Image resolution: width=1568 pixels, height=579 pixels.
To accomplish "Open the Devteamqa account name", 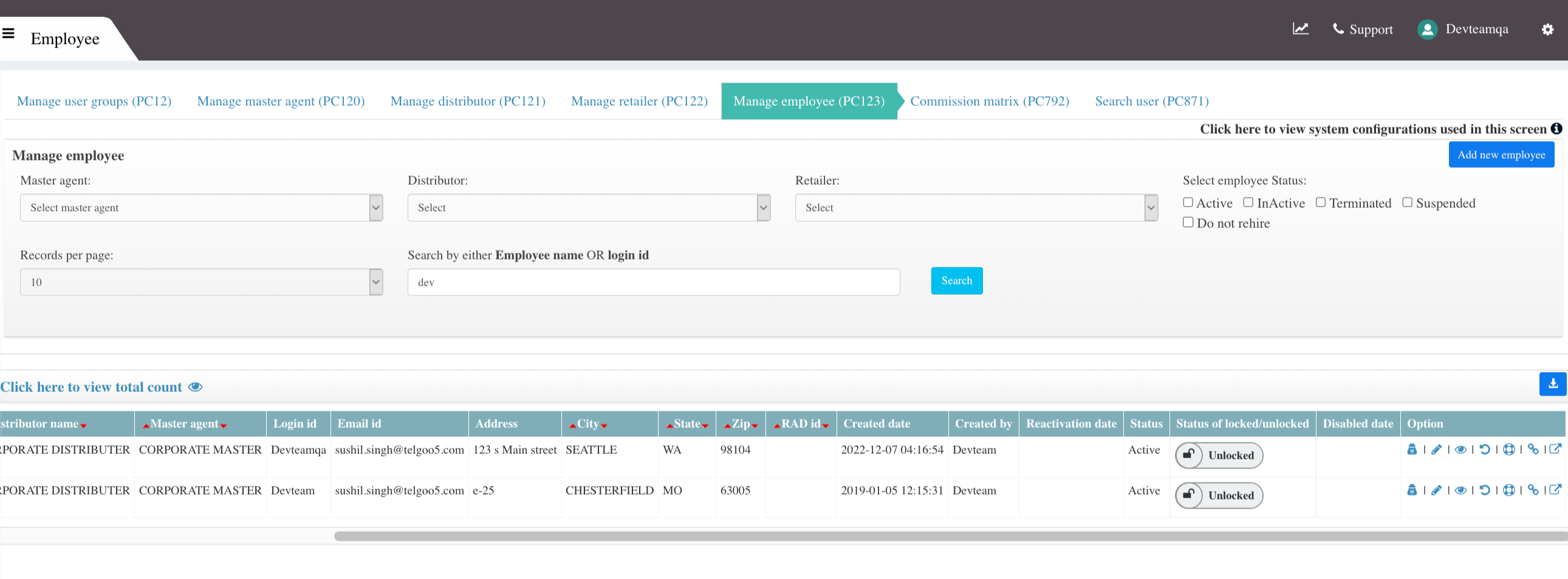I will coord(1477,29).
